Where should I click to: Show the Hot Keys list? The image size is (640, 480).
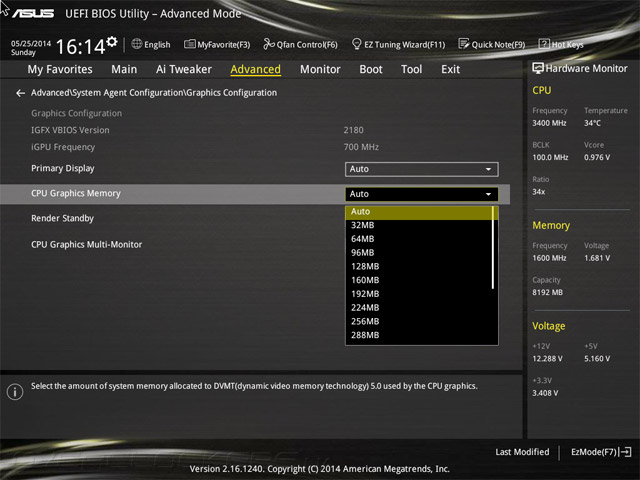click(x=561, y=44)
